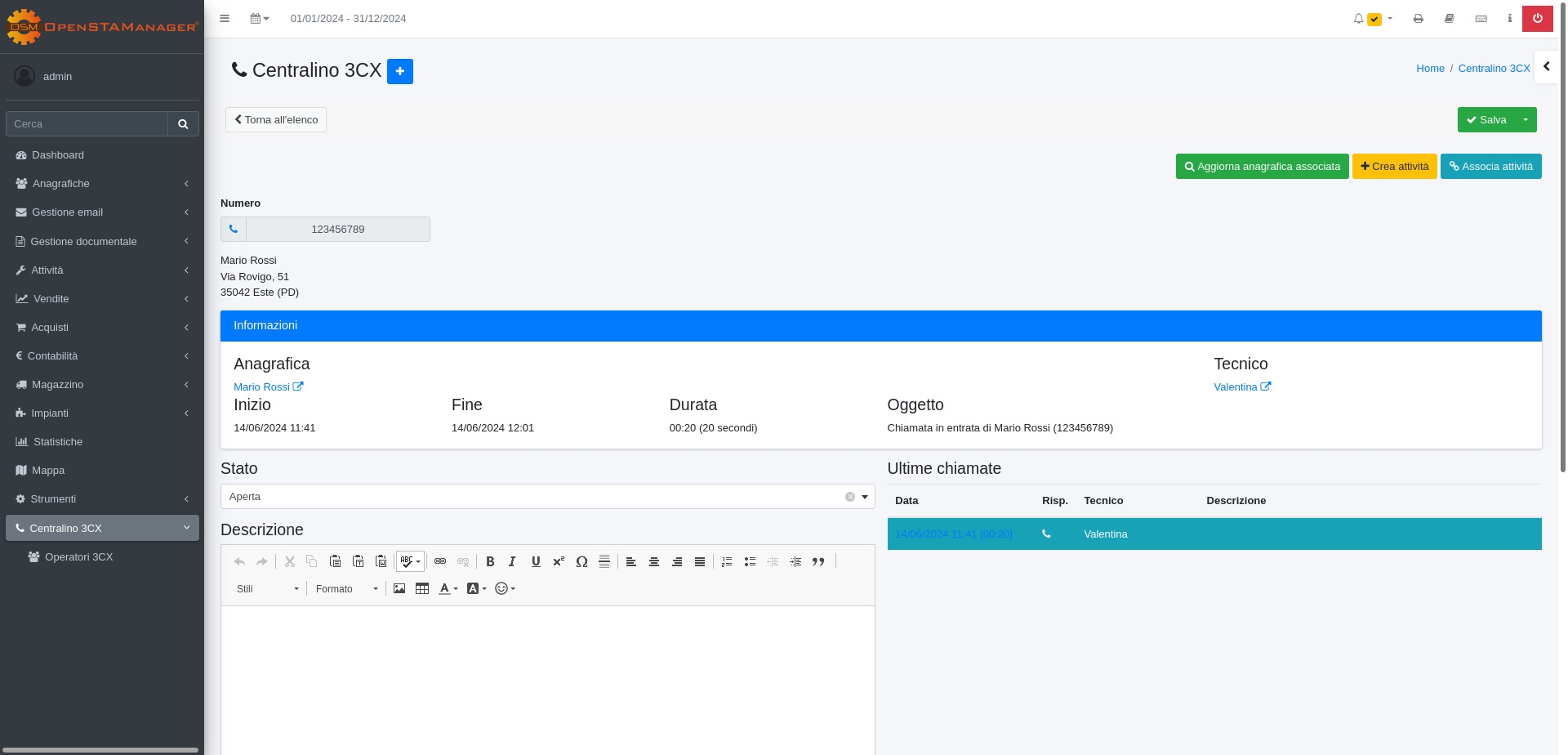This screenshot has width=1568, height=755.
Task: Open Operatori 3CX submenu item
Action: (78, 557)
